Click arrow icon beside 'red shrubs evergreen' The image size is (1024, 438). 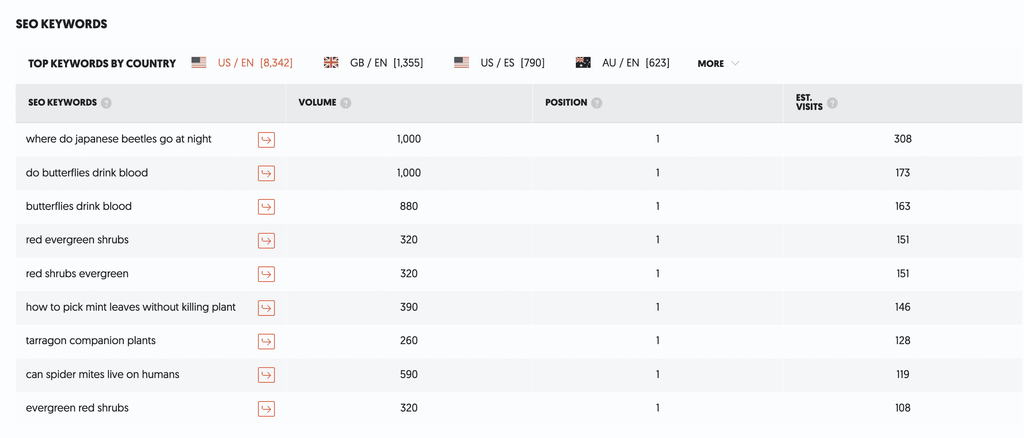pos(266,274)
